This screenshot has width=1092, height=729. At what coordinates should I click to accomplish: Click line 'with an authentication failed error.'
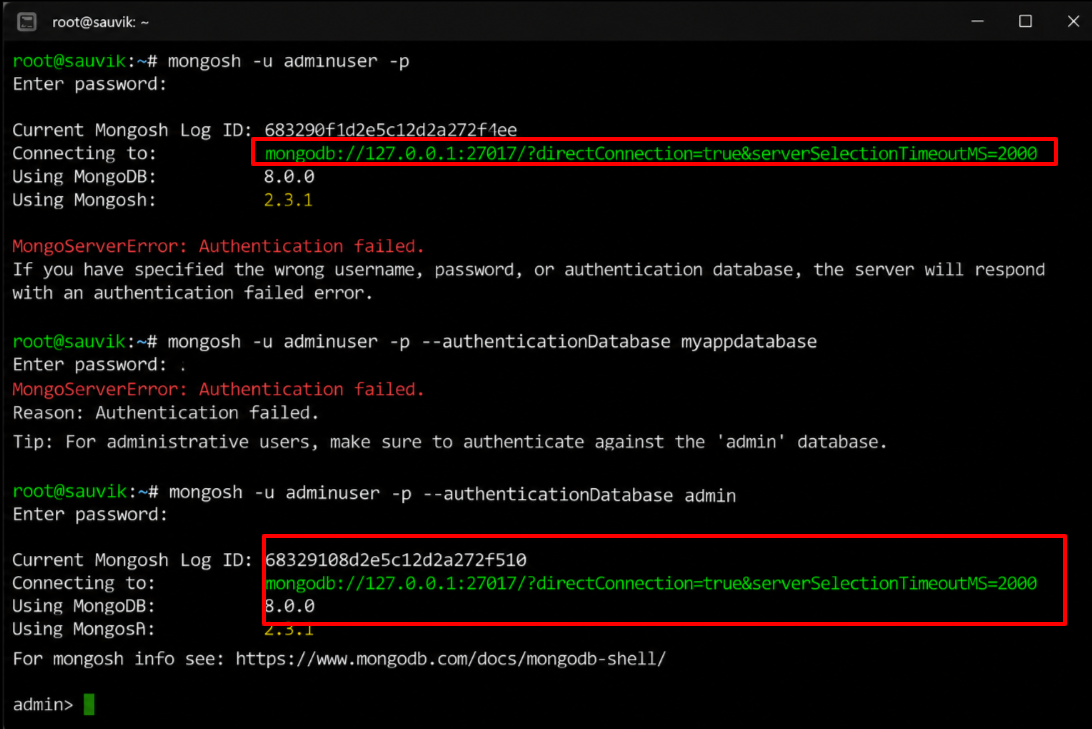(192, 293)
